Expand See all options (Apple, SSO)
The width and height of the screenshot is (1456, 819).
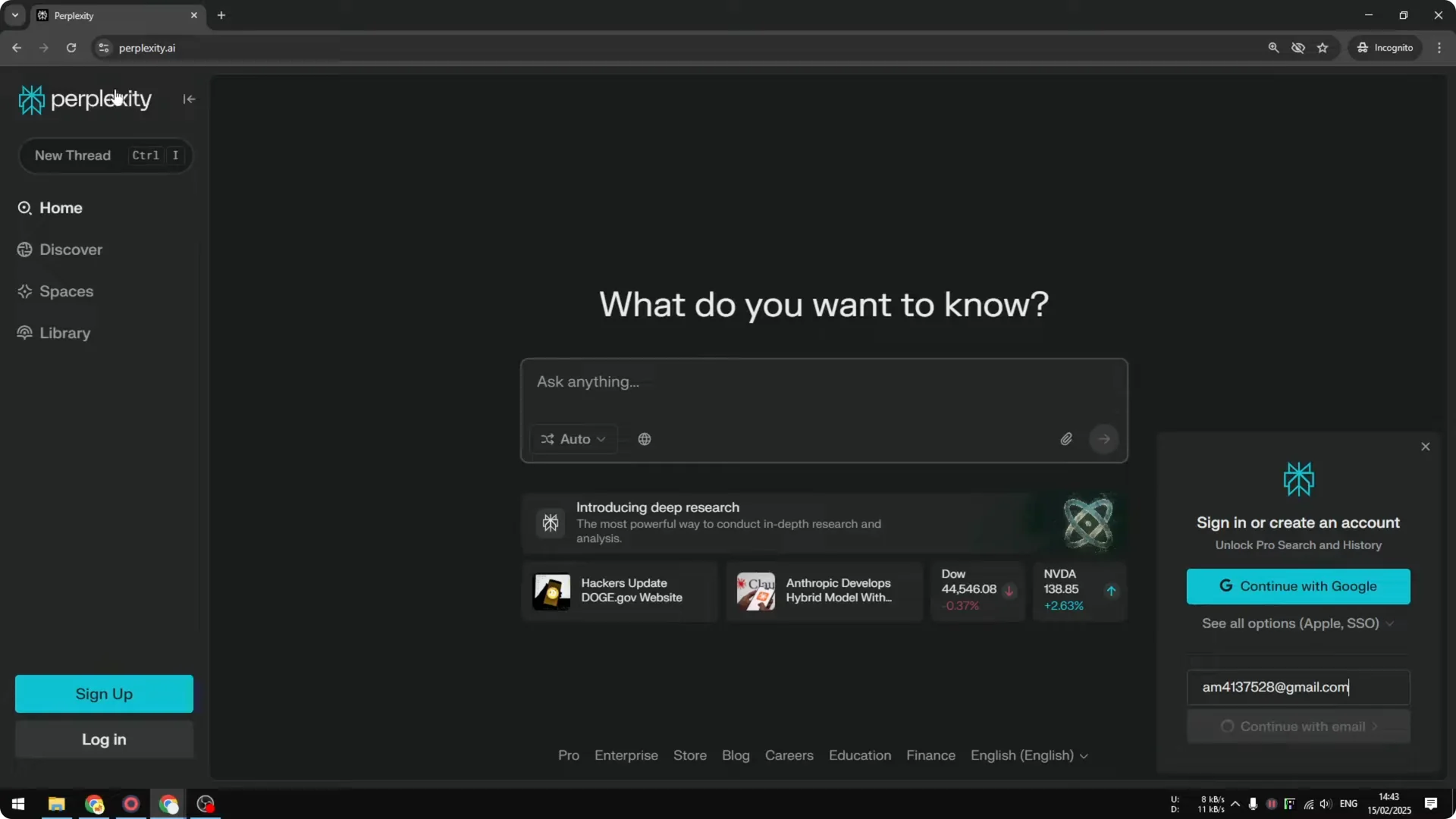(1298, 623)
